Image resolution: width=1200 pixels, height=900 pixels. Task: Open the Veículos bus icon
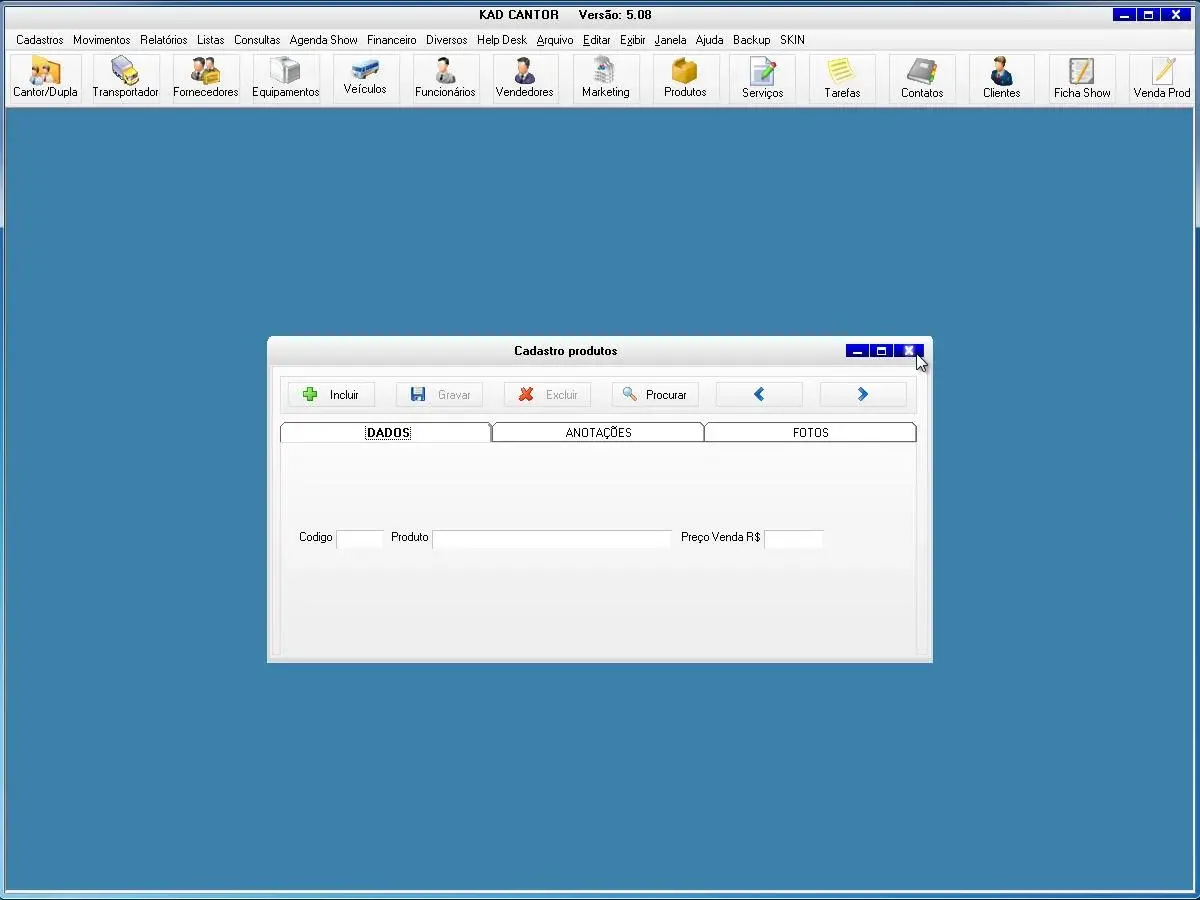click(365, 78)
